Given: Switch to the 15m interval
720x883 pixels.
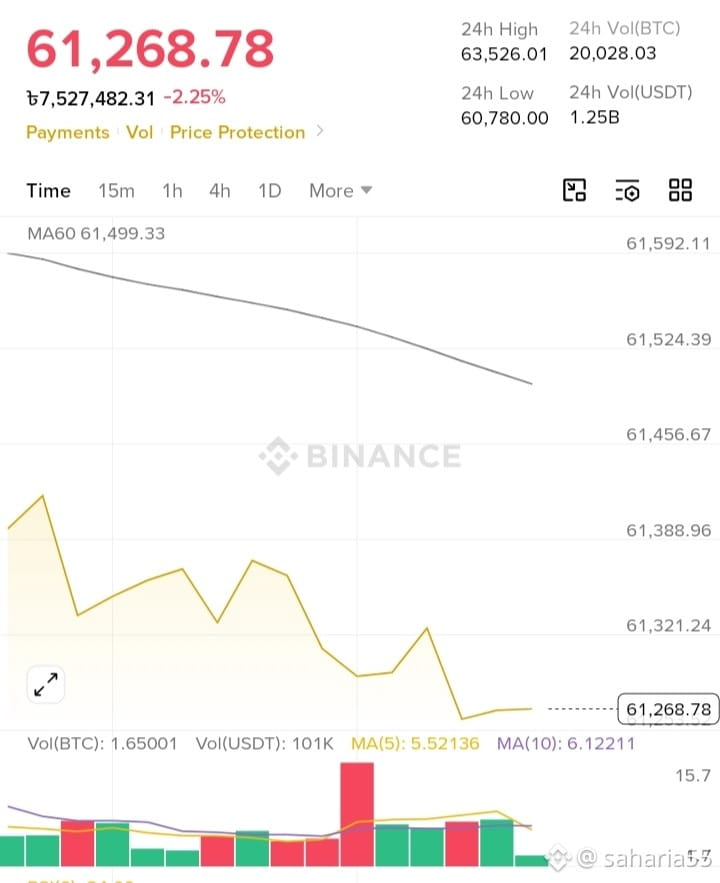Looking at the screenshot, I should [117, 191].
